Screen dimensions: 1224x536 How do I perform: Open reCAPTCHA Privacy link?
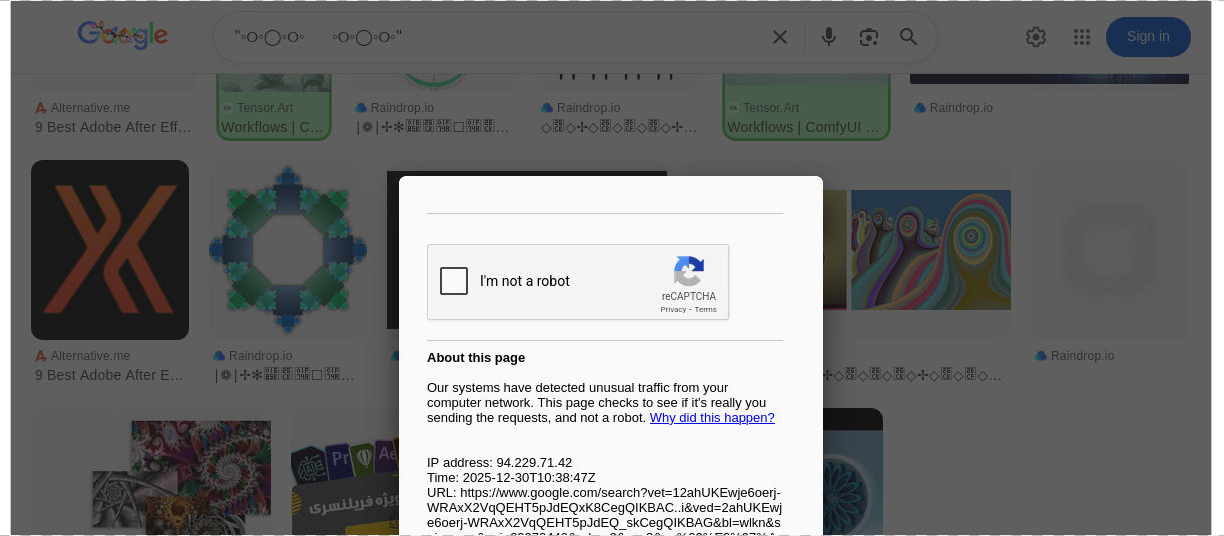click(x=673, y=310)
